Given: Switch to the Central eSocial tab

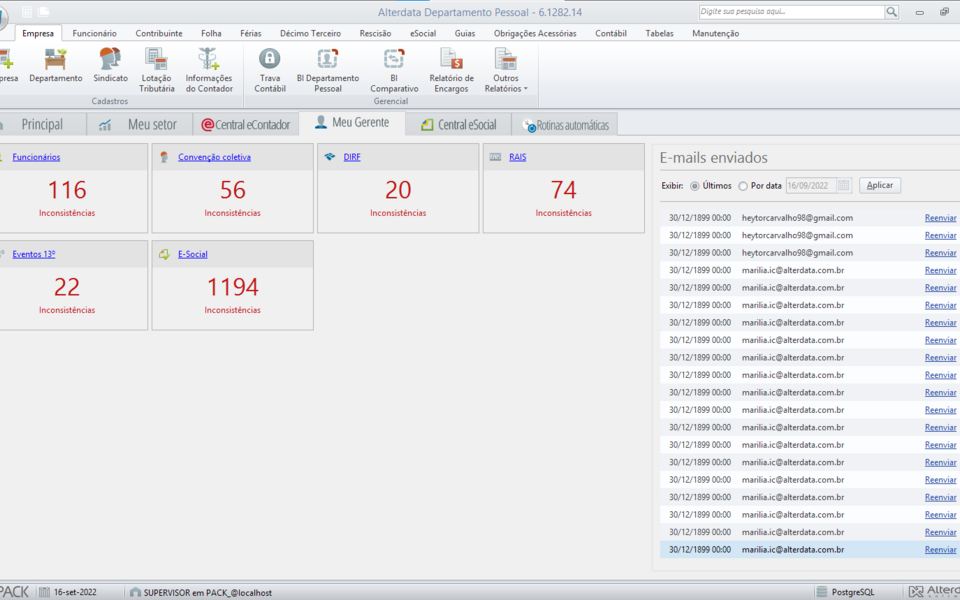Looking at the screenshot, I should tap(458, 125).
